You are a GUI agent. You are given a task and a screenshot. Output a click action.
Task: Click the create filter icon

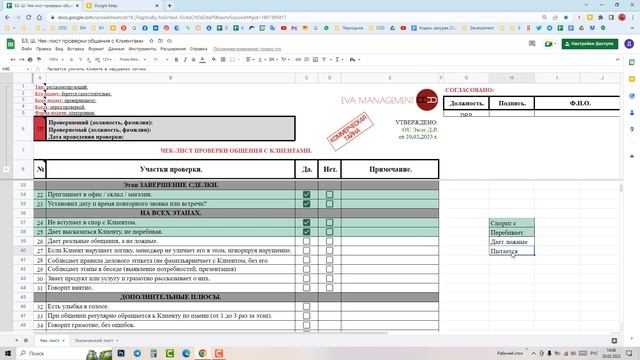pos(324,60)
